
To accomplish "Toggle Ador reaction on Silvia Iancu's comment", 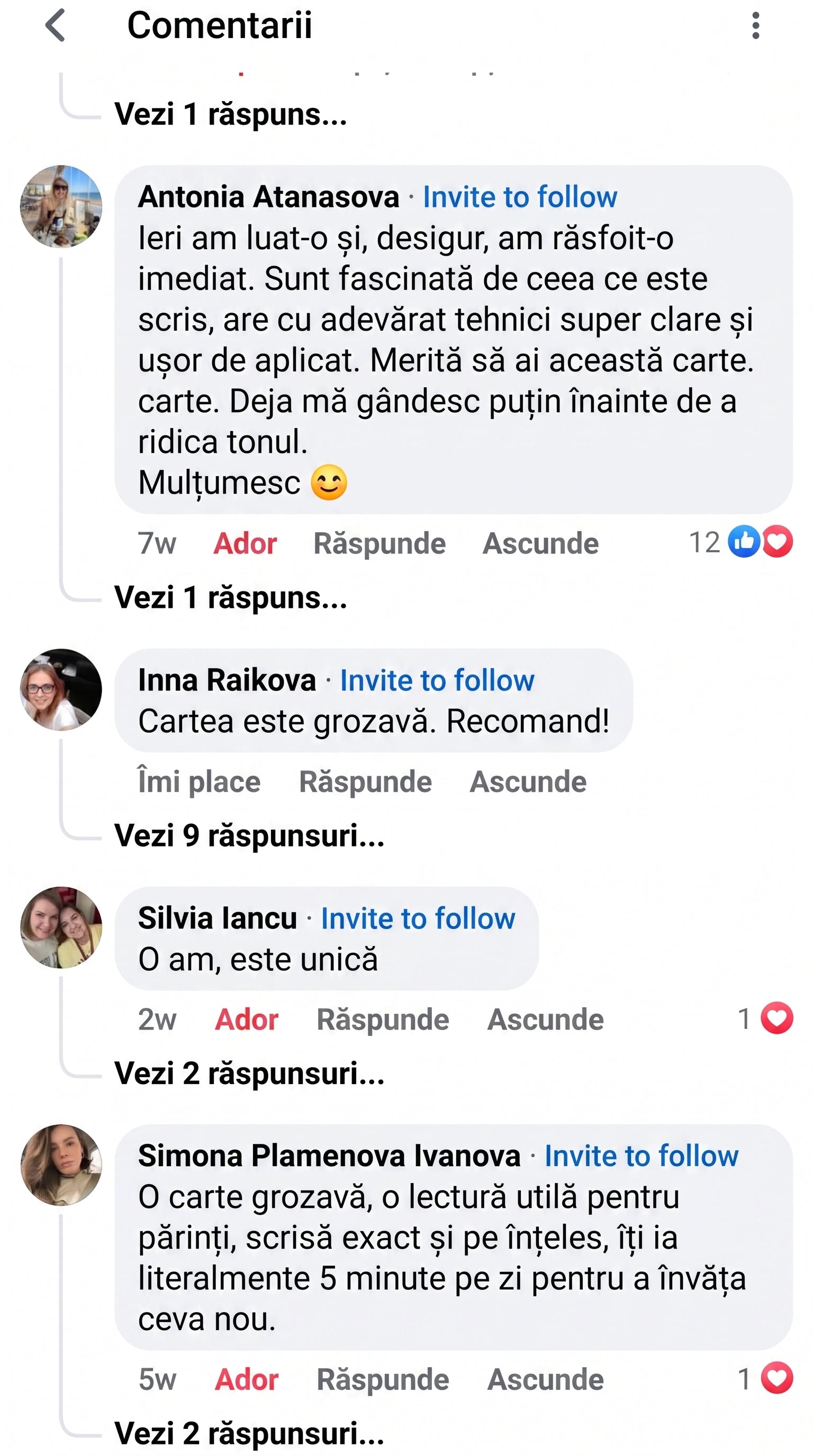I will click(x=247, y=1019).
